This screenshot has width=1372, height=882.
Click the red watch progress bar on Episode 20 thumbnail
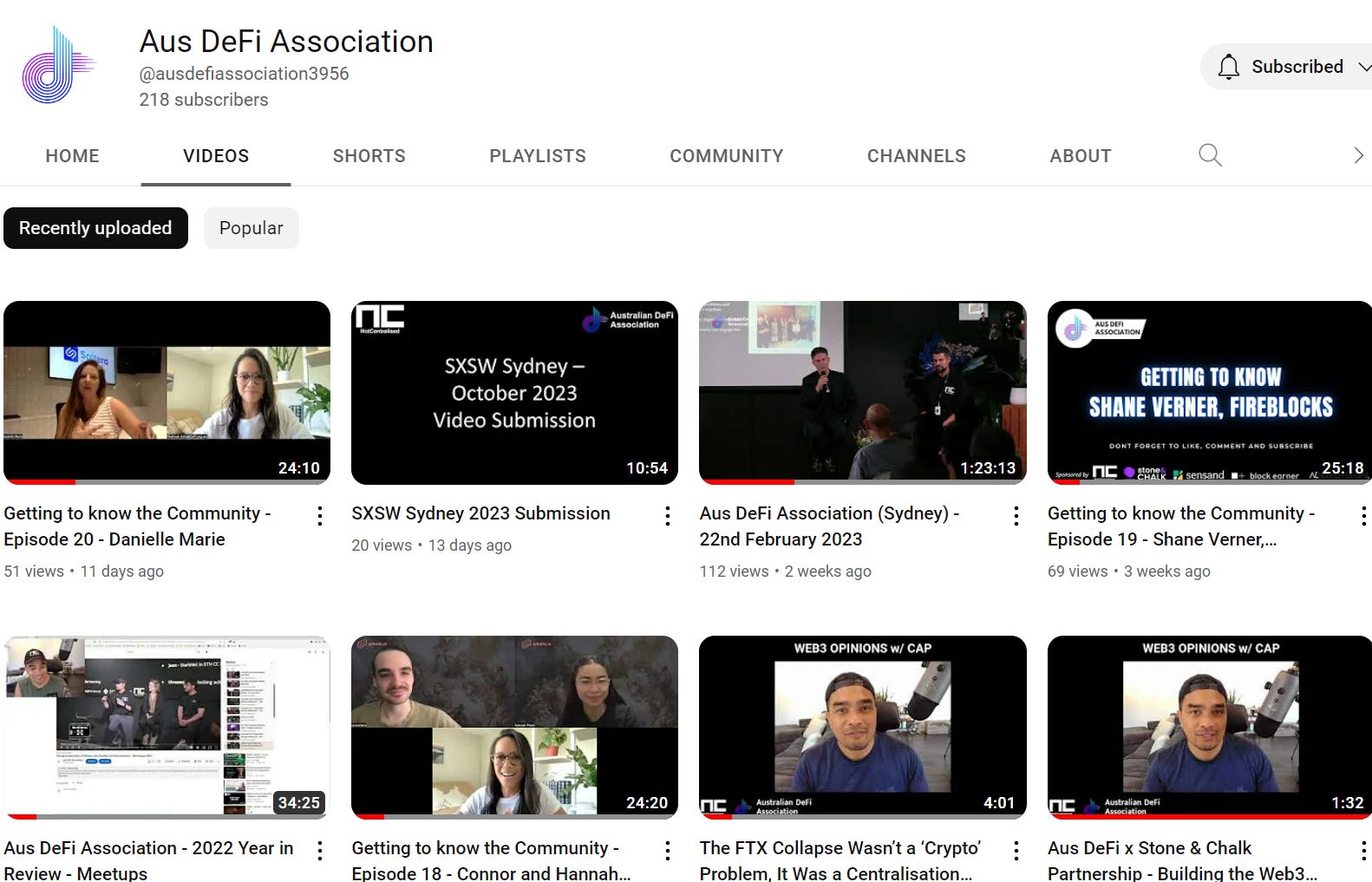click(42, 482)
